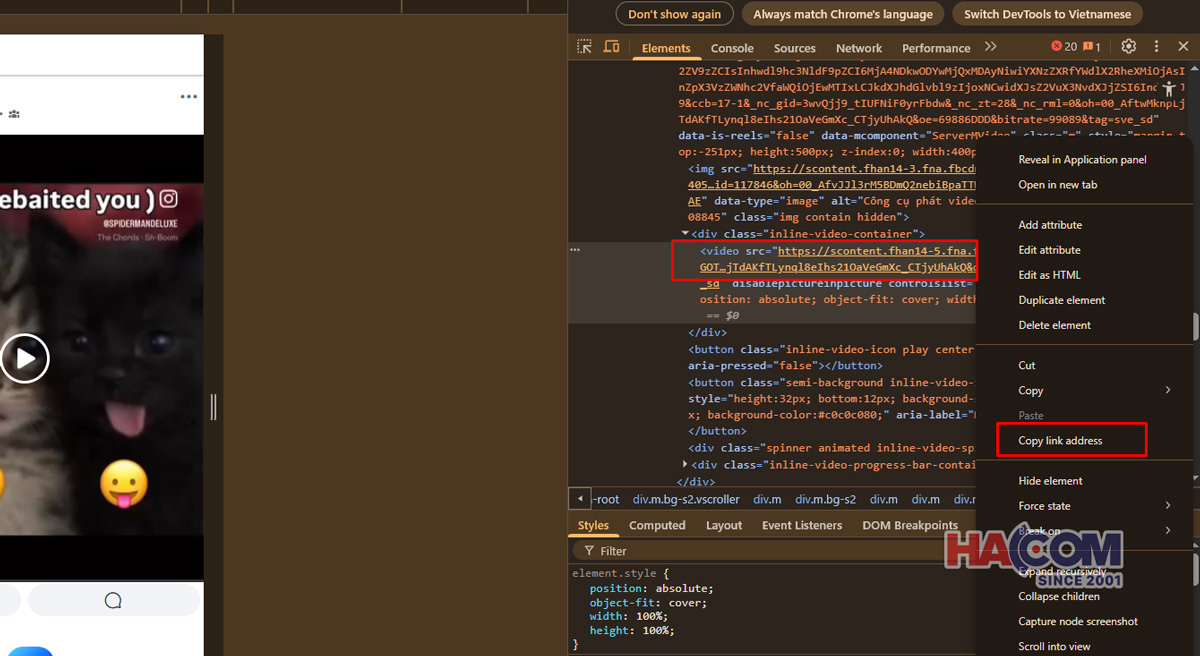
Task: Open DevTools settings gear
Action: 1128,47
